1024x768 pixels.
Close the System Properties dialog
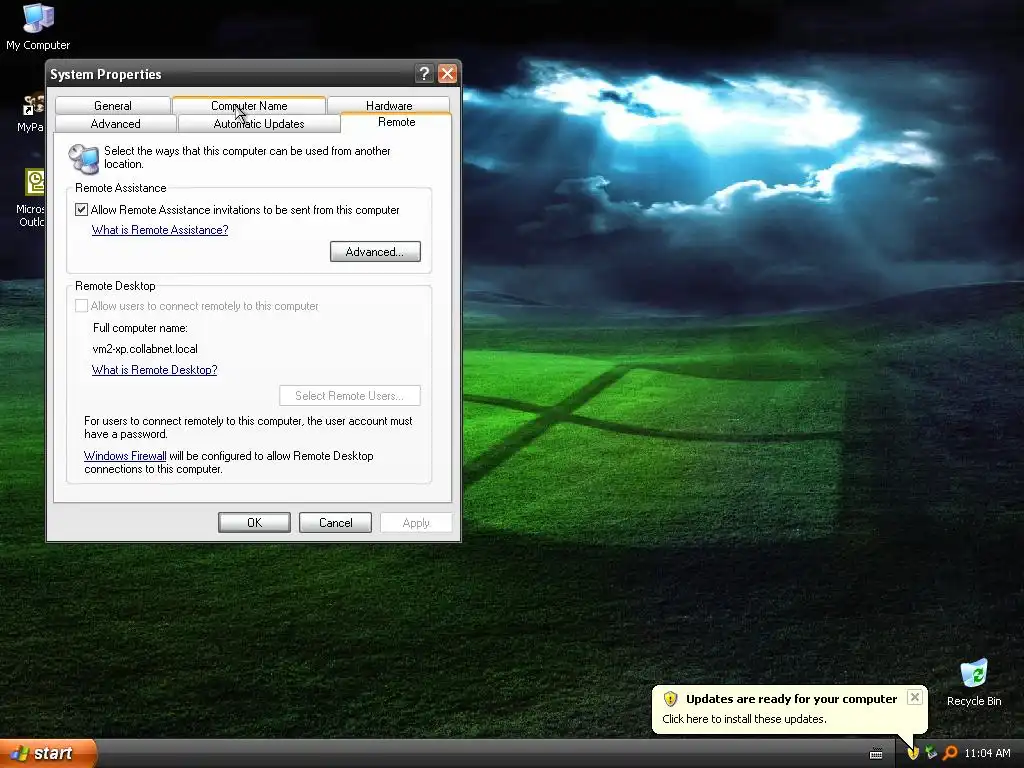447,74
